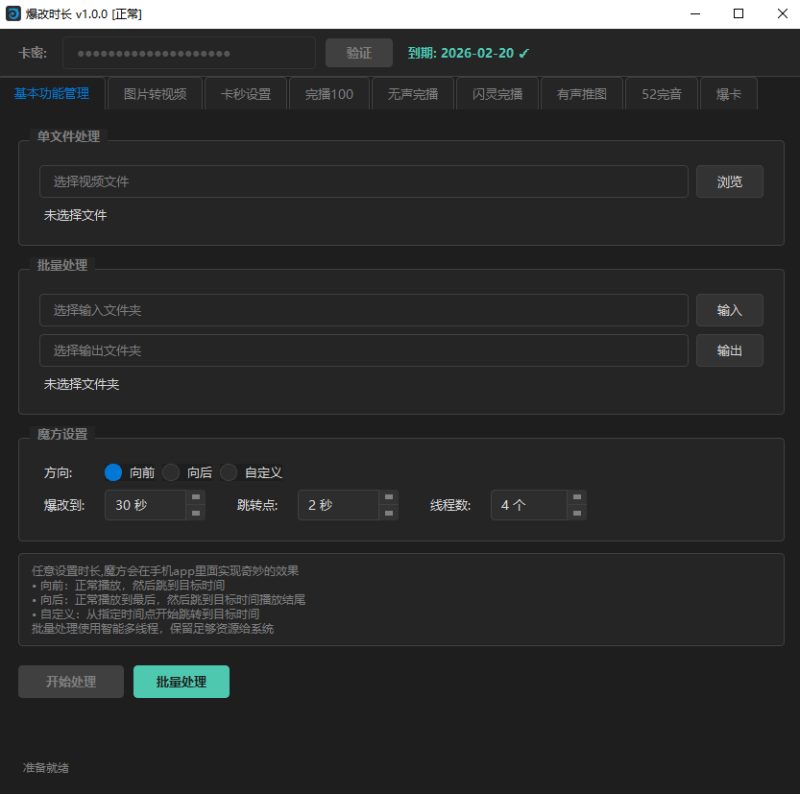Click the 输出 folder button
This screenshot has height=794, width=800.
(x=729, y=350)
